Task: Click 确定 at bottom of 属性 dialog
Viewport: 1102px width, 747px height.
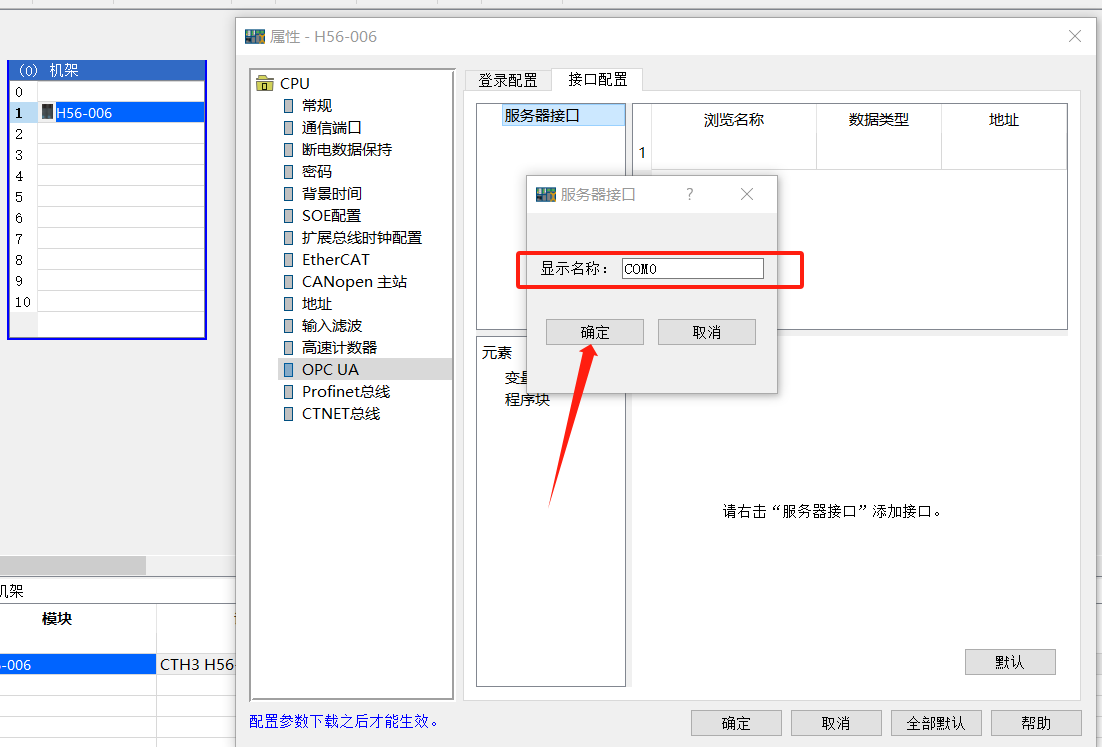Action: click(x=736, y=723)
